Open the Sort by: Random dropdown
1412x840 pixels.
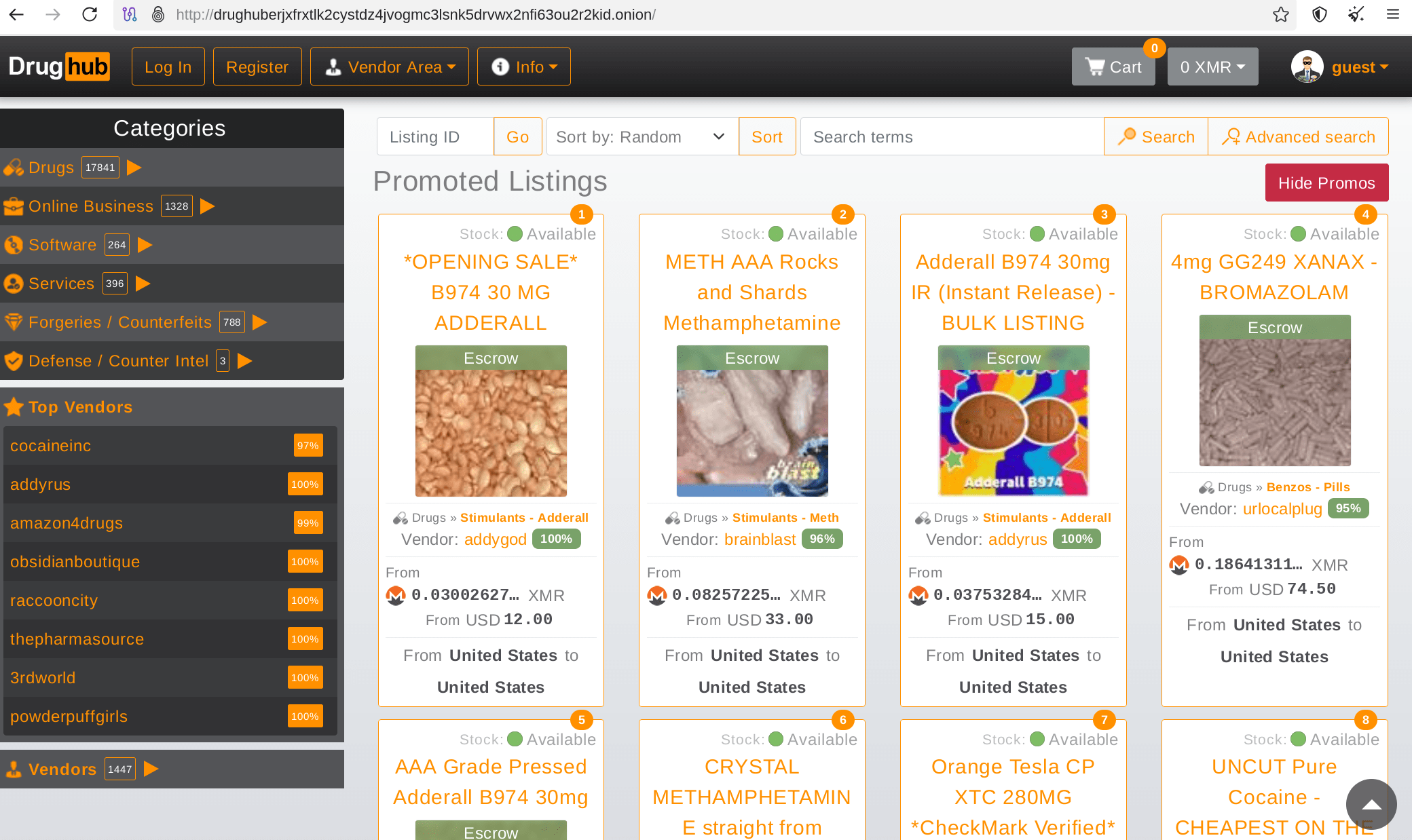pyautogui.click(x=641, y=136)
